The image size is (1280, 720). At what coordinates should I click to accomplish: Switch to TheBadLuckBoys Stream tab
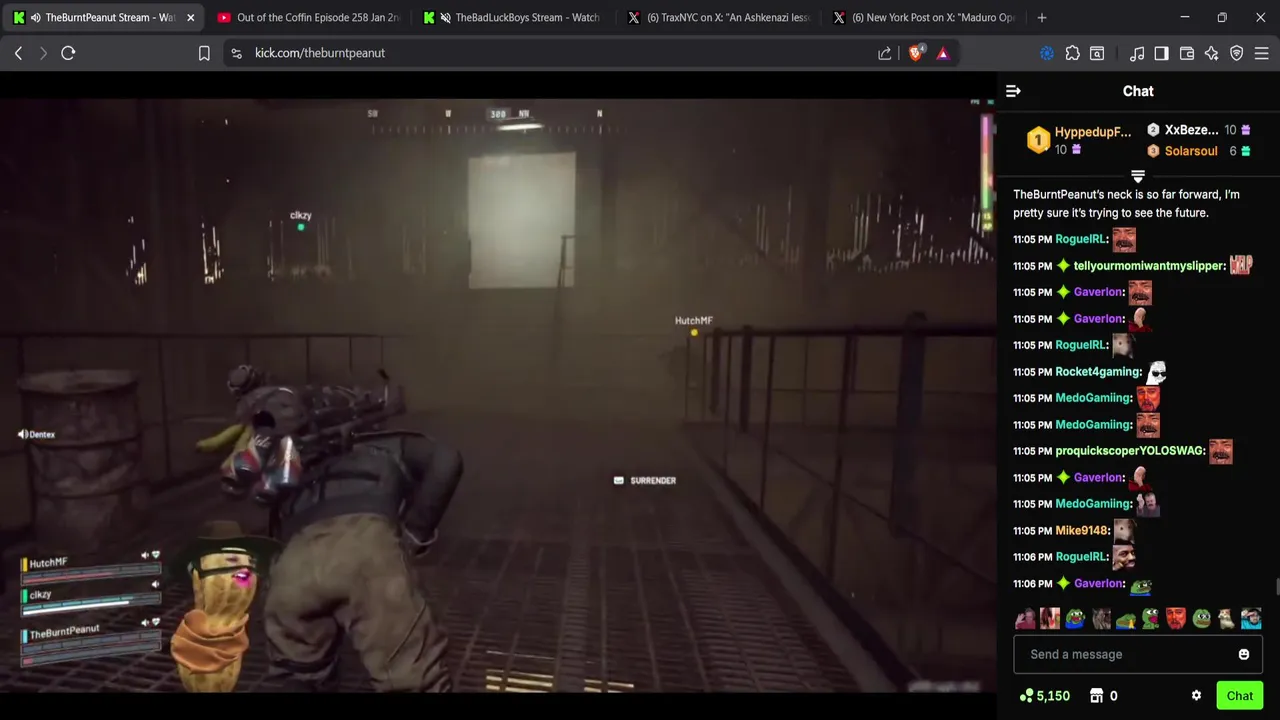(516, 18)
